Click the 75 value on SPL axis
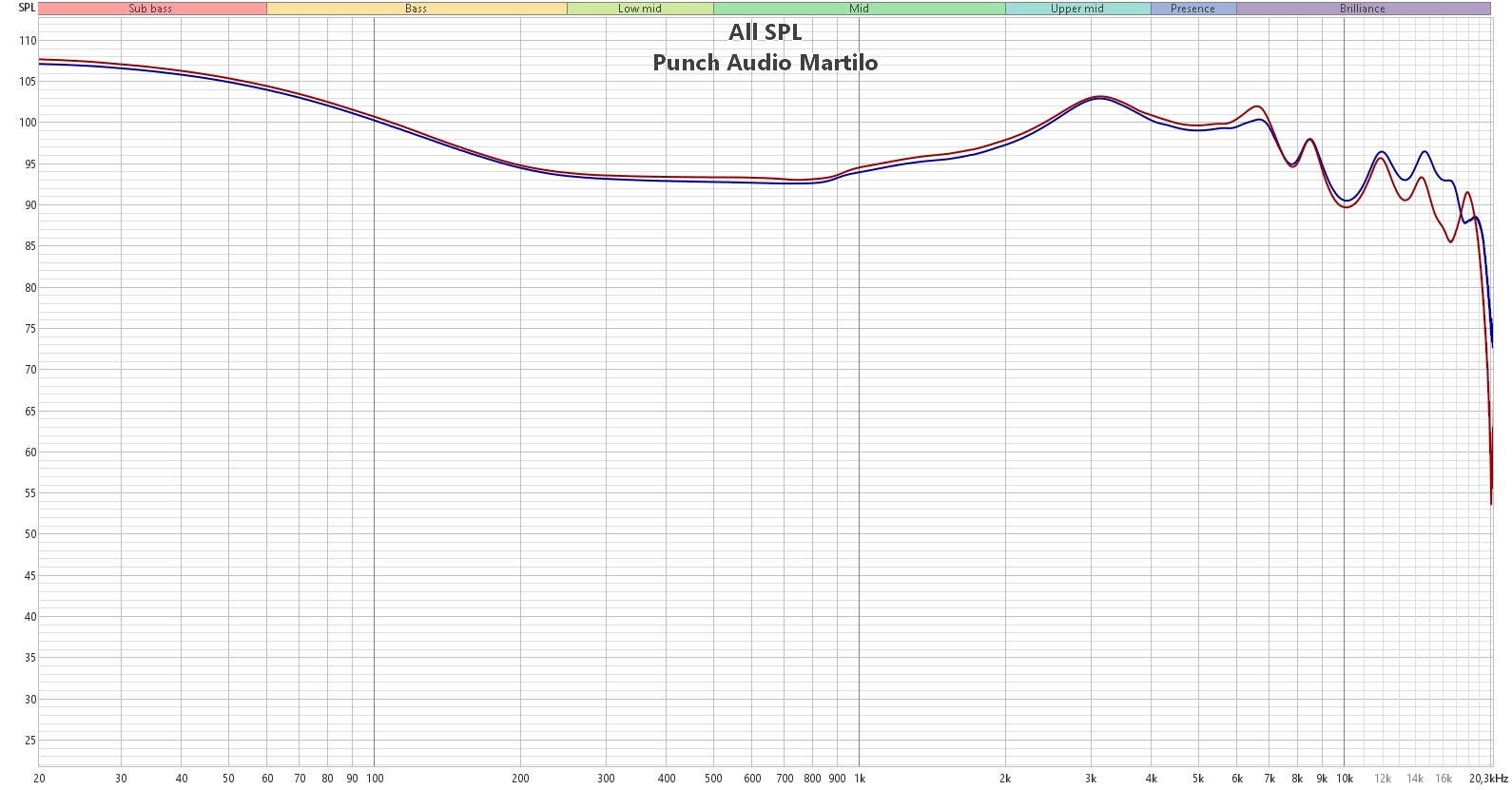The image size is (1512, 790). [x=30, y=329]
